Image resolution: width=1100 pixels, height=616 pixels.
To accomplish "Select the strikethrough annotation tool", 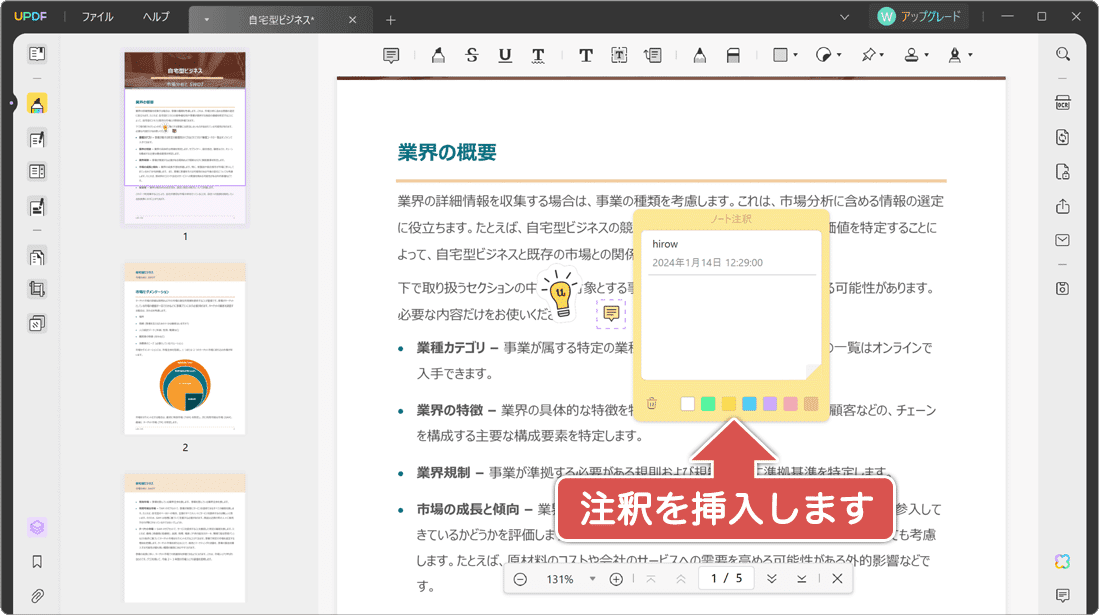I will tap(472, 55).
